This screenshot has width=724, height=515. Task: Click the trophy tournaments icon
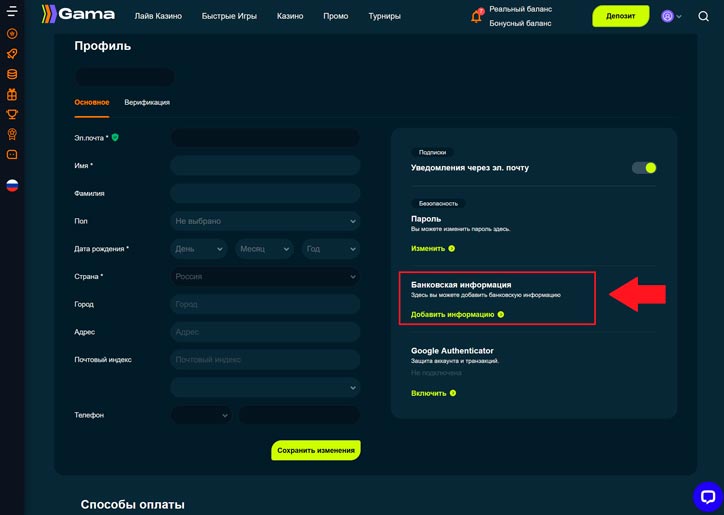12,114
